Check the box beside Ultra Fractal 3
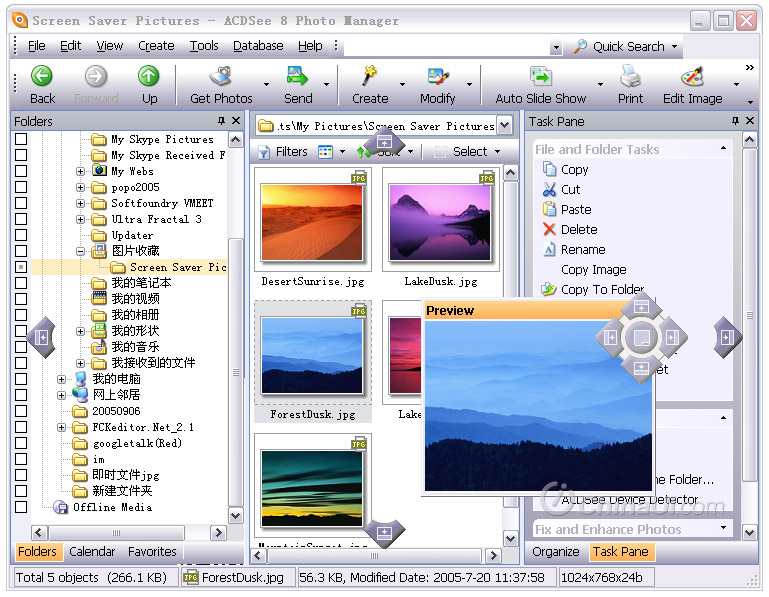The height and width of the screenshot is (597, 769). point(21,219)
